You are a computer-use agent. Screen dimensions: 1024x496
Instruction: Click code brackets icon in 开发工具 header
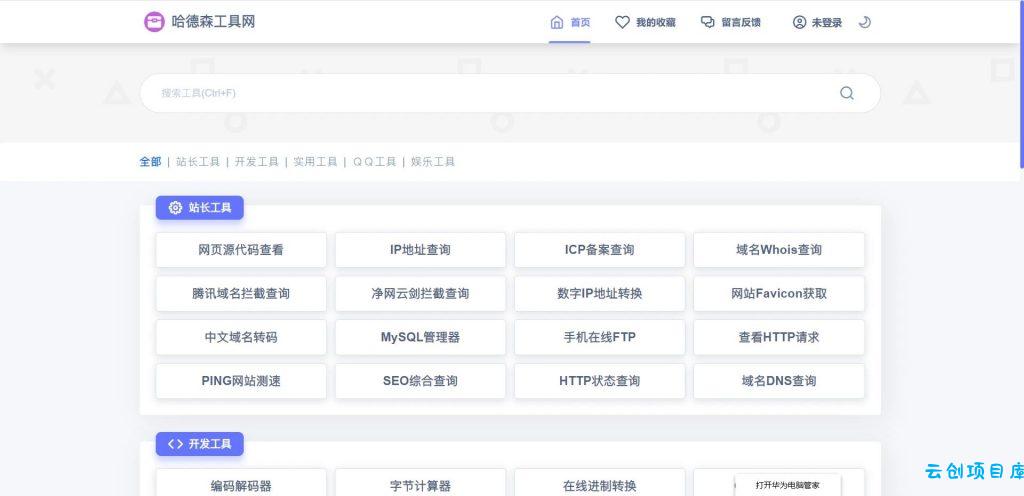(x=175, y=444)
